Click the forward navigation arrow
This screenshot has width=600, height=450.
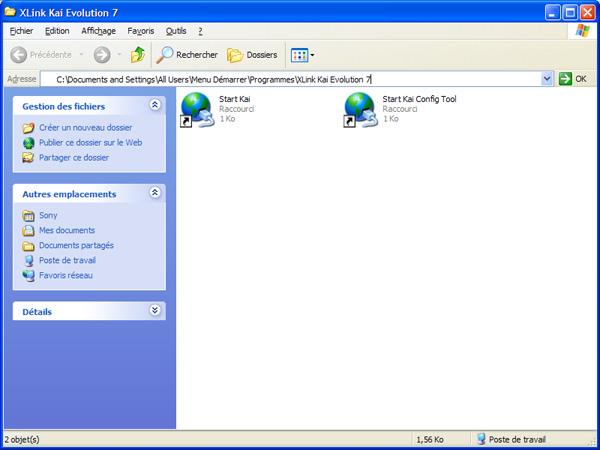click(x=102, y=55)
